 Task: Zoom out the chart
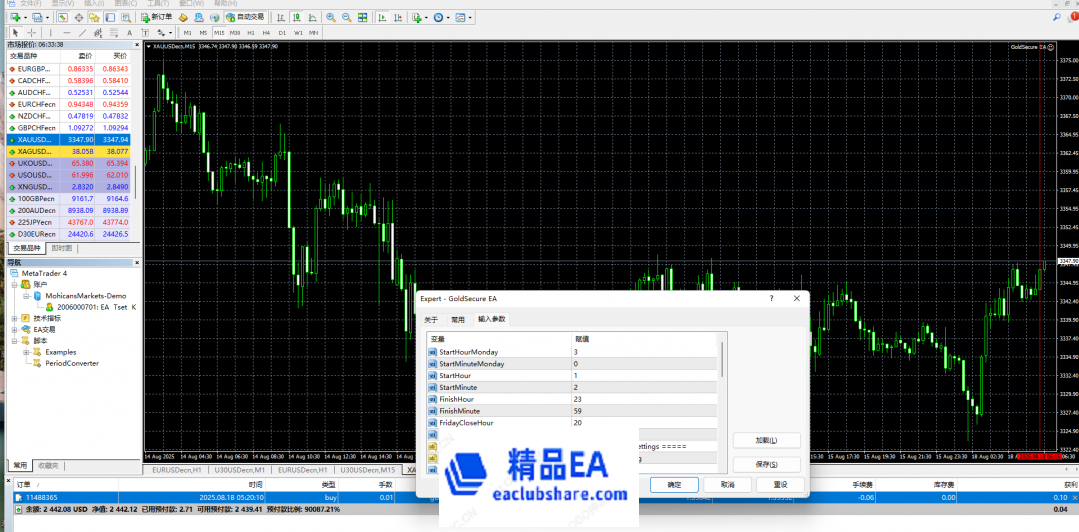click(346, 17)
